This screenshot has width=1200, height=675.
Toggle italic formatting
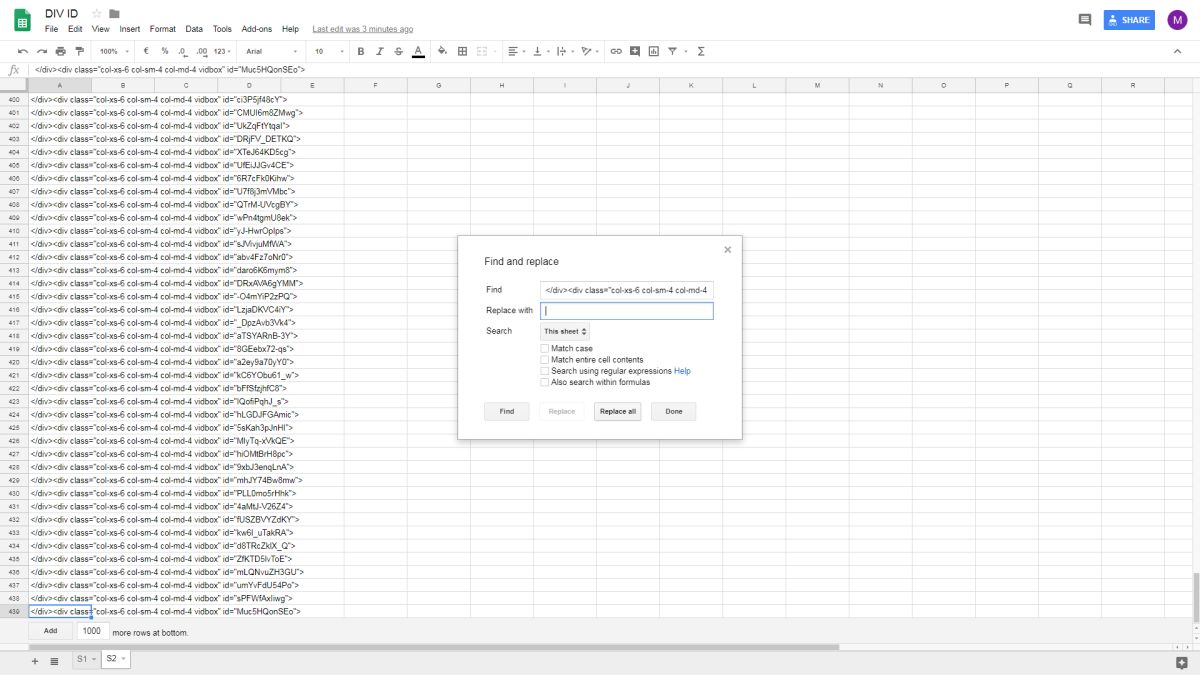click(x=380, y=51)
